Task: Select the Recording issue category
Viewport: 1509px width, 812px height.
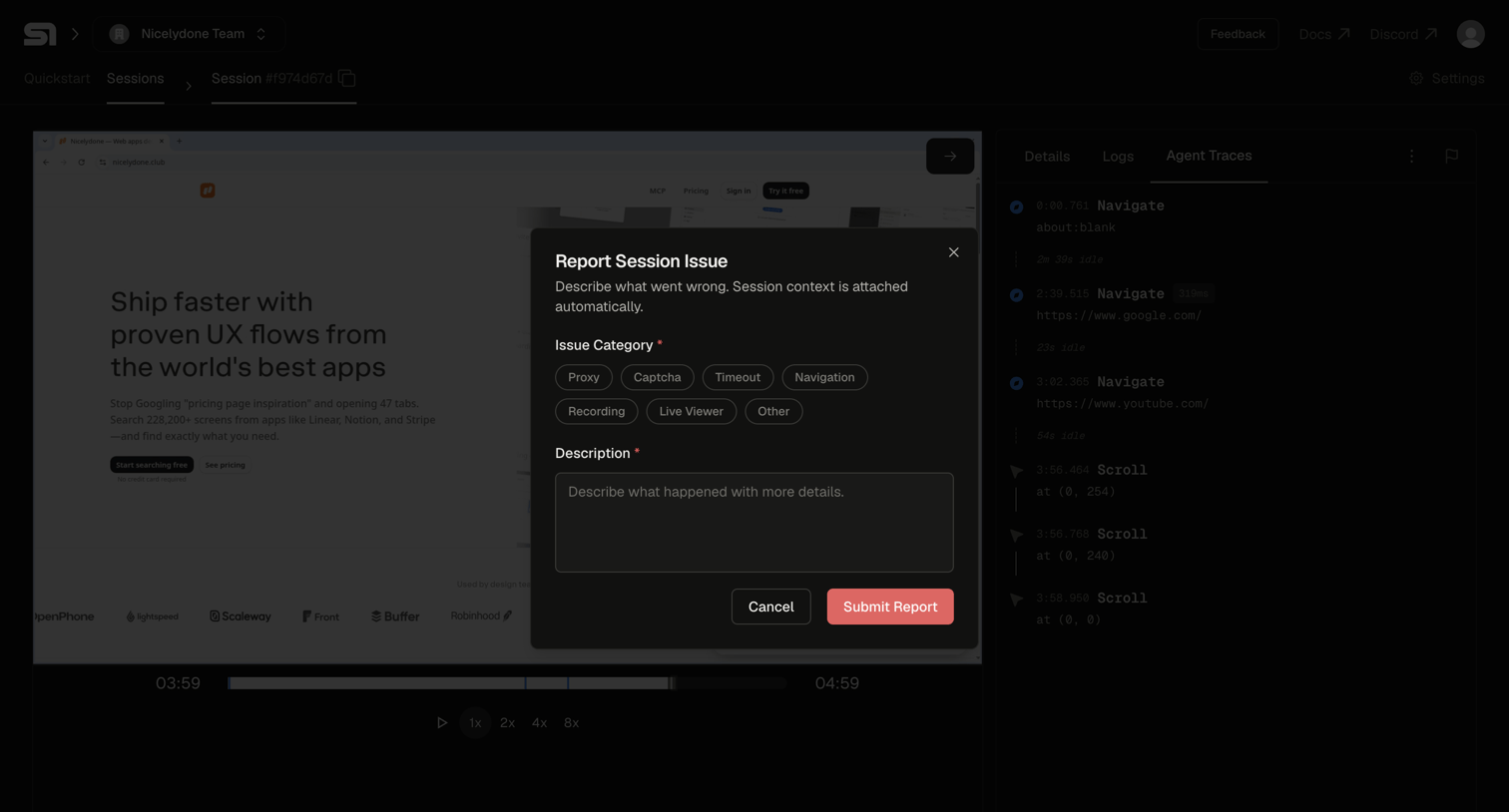Action: coord(596,411)
